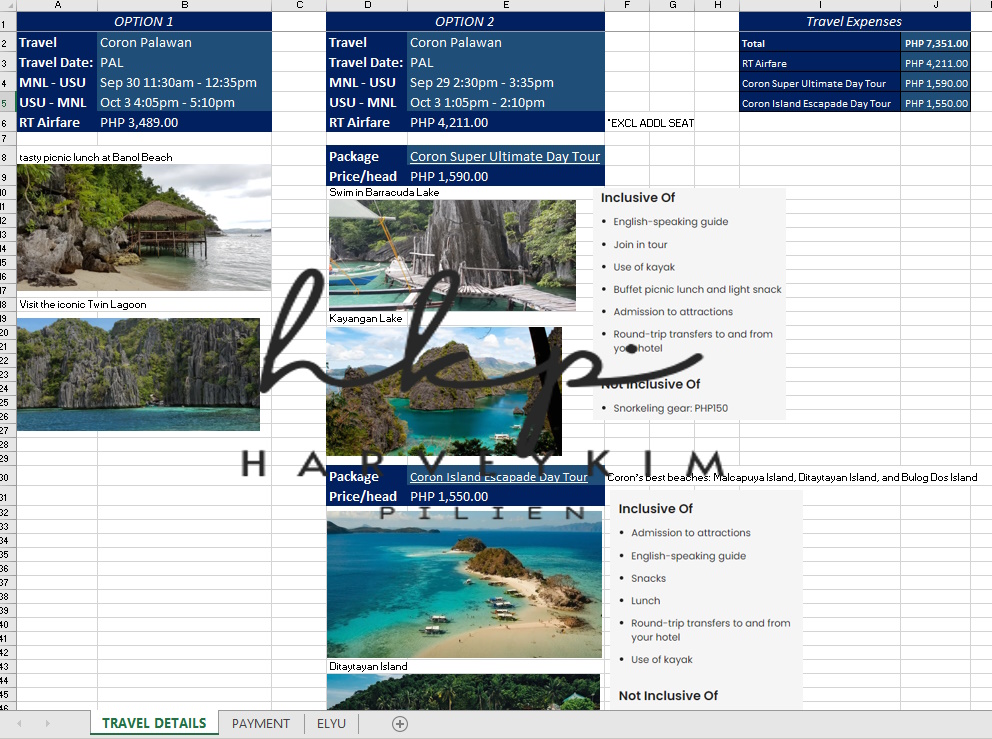Click expenses value PHP 1,590.00
The width and height of the screenshot is (992, 739).
tap(936, 84)
